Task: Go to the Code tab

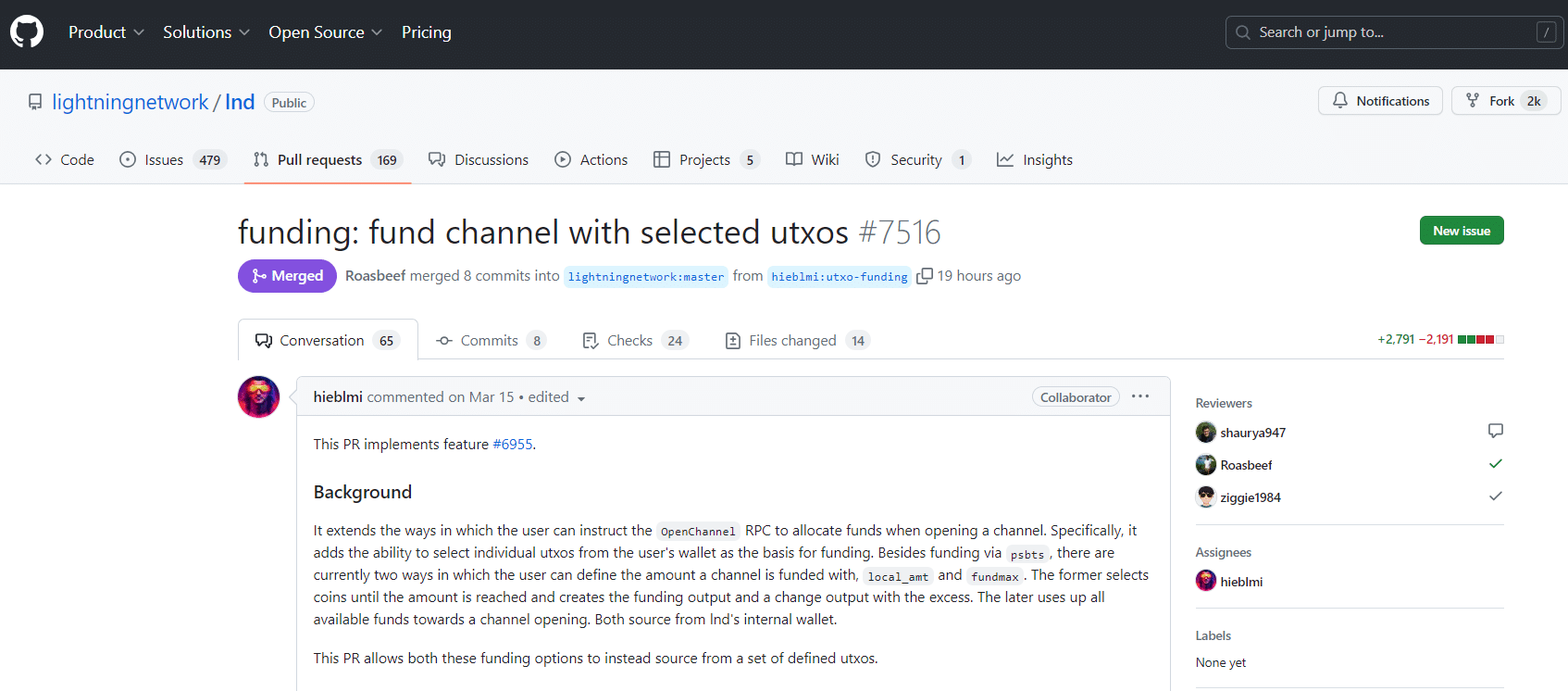Action: (65, 159)
